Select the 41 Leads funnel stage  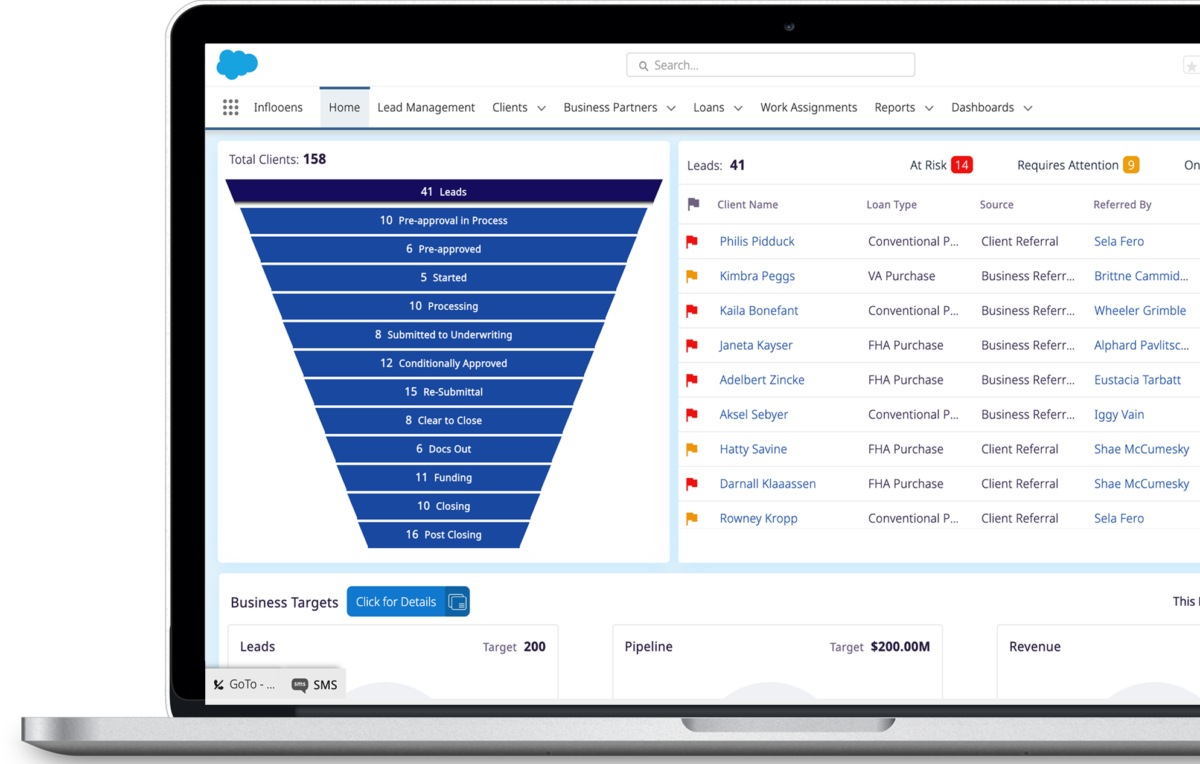coord(444,191)
